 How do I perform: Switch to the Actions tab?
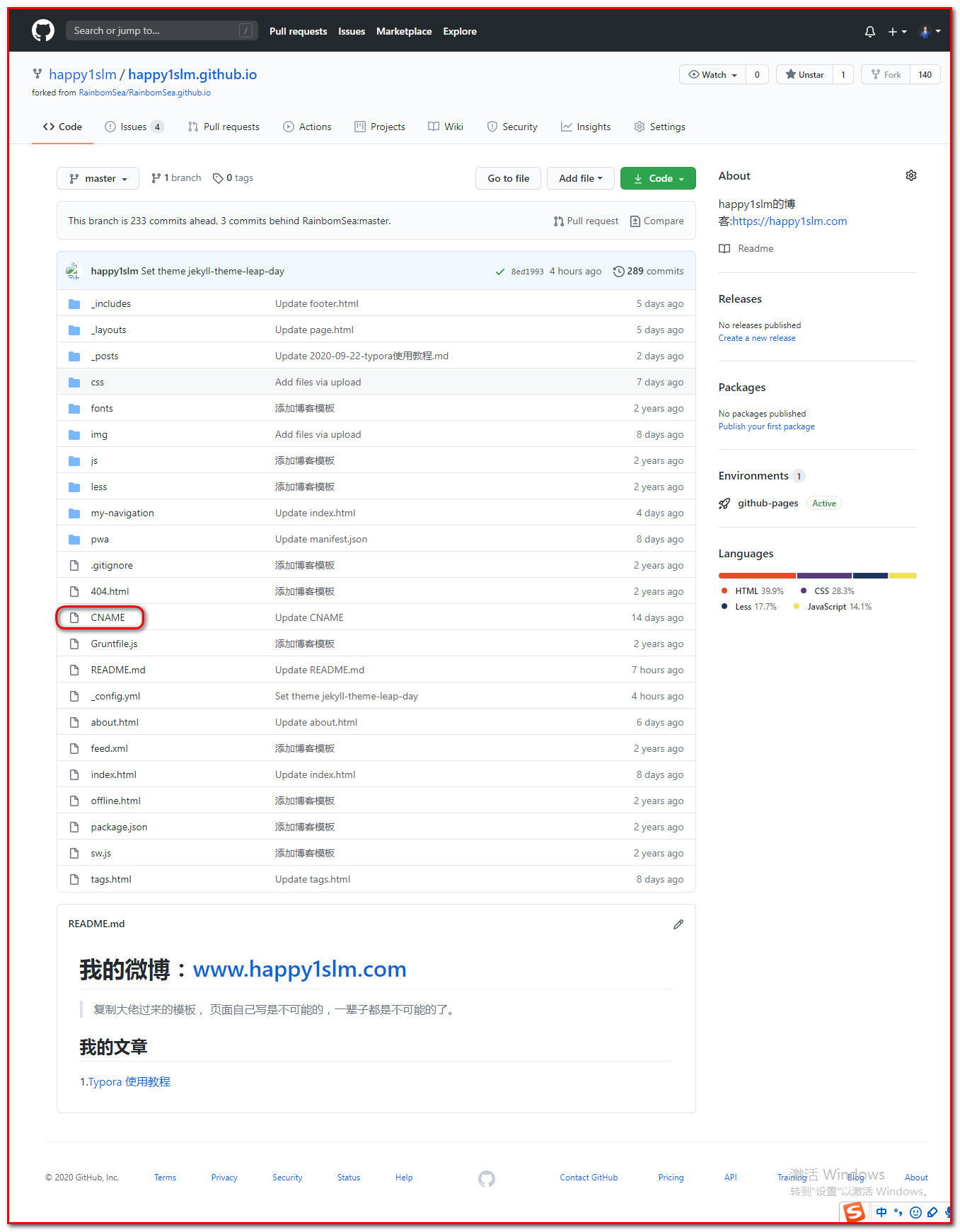click(x=307, y=127)
